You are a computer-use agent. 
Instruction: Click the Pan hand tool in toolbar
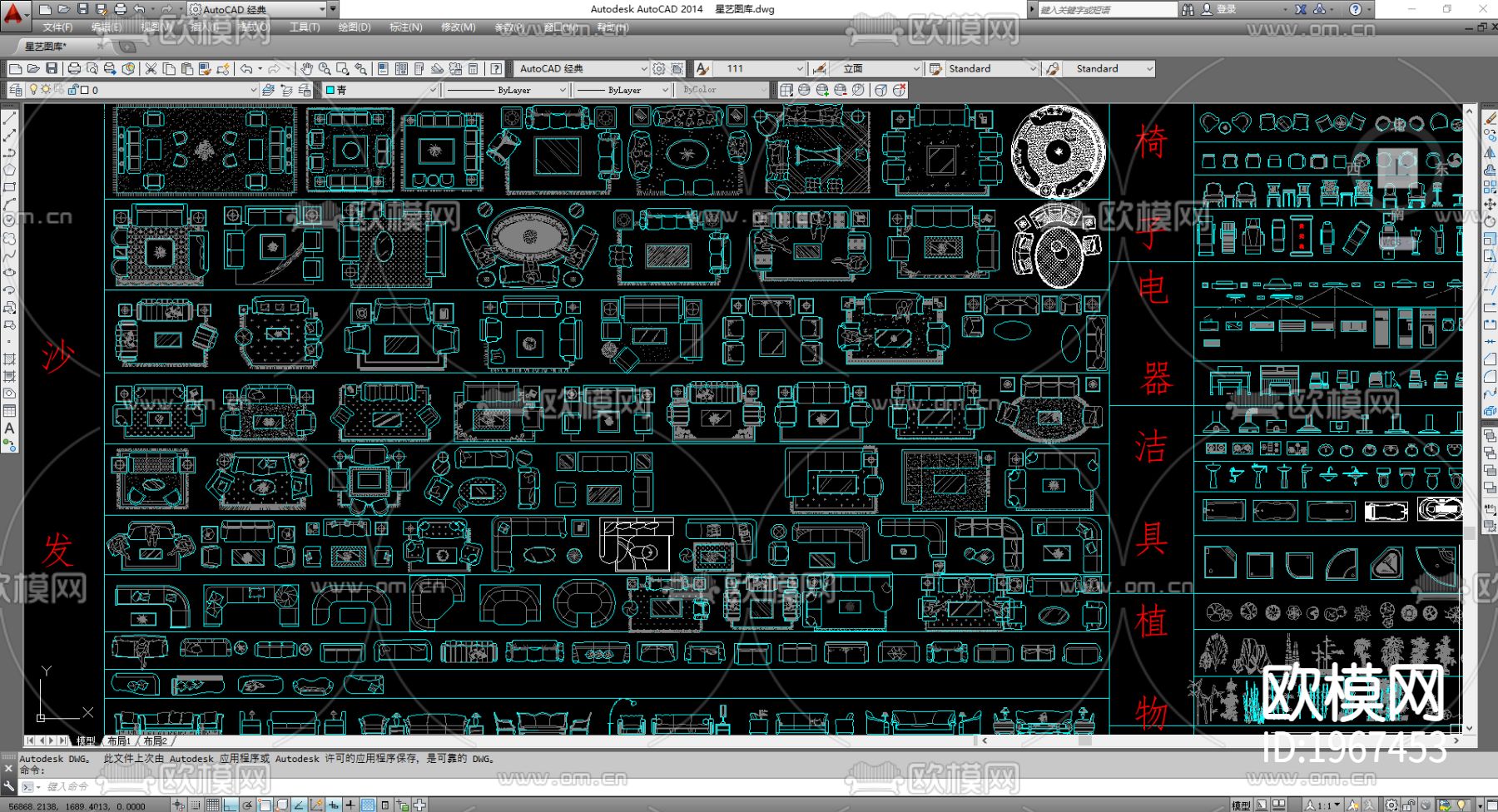[x=307, y=69]
